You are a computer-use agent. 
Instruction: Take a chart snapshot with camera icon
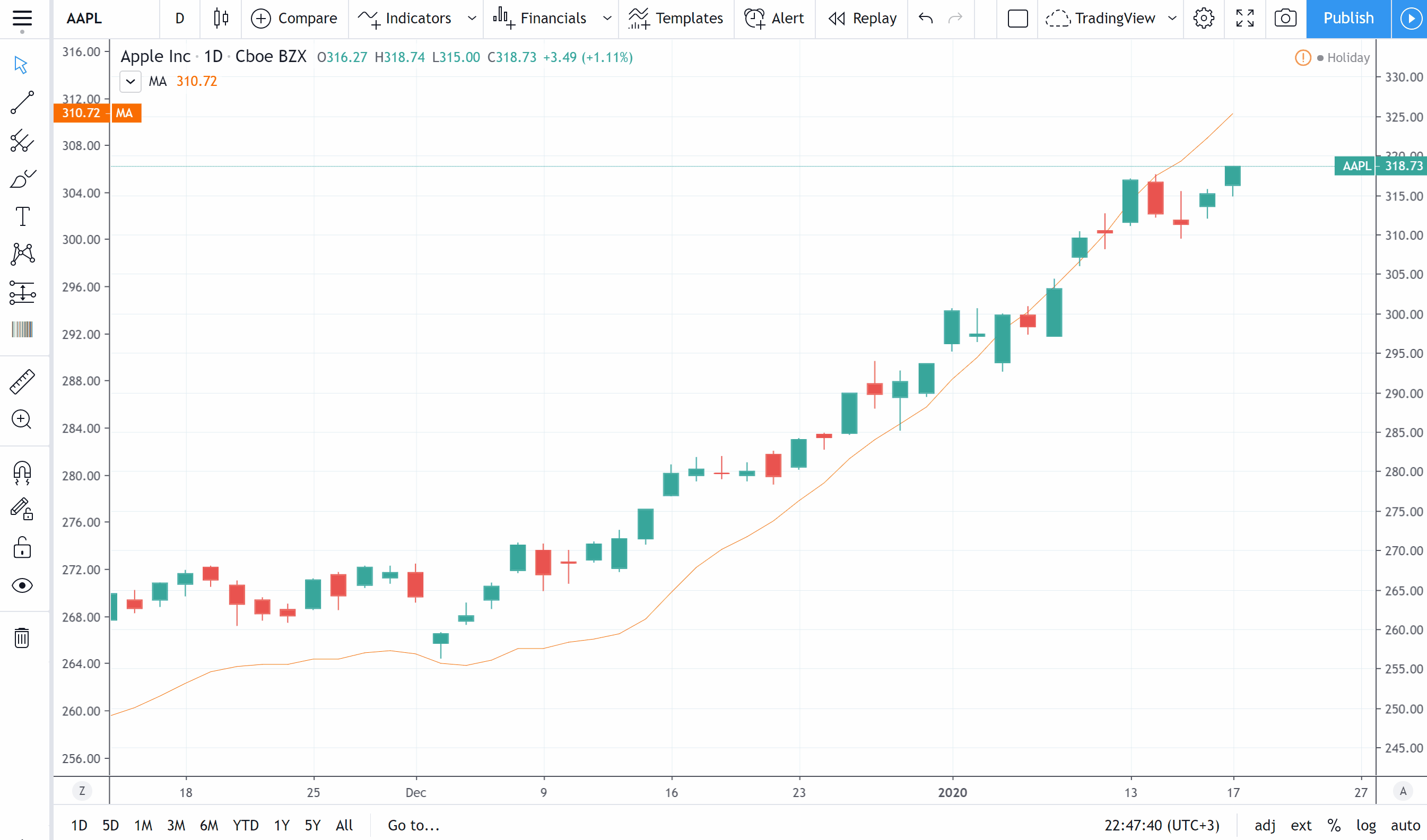coord(1285,18)
